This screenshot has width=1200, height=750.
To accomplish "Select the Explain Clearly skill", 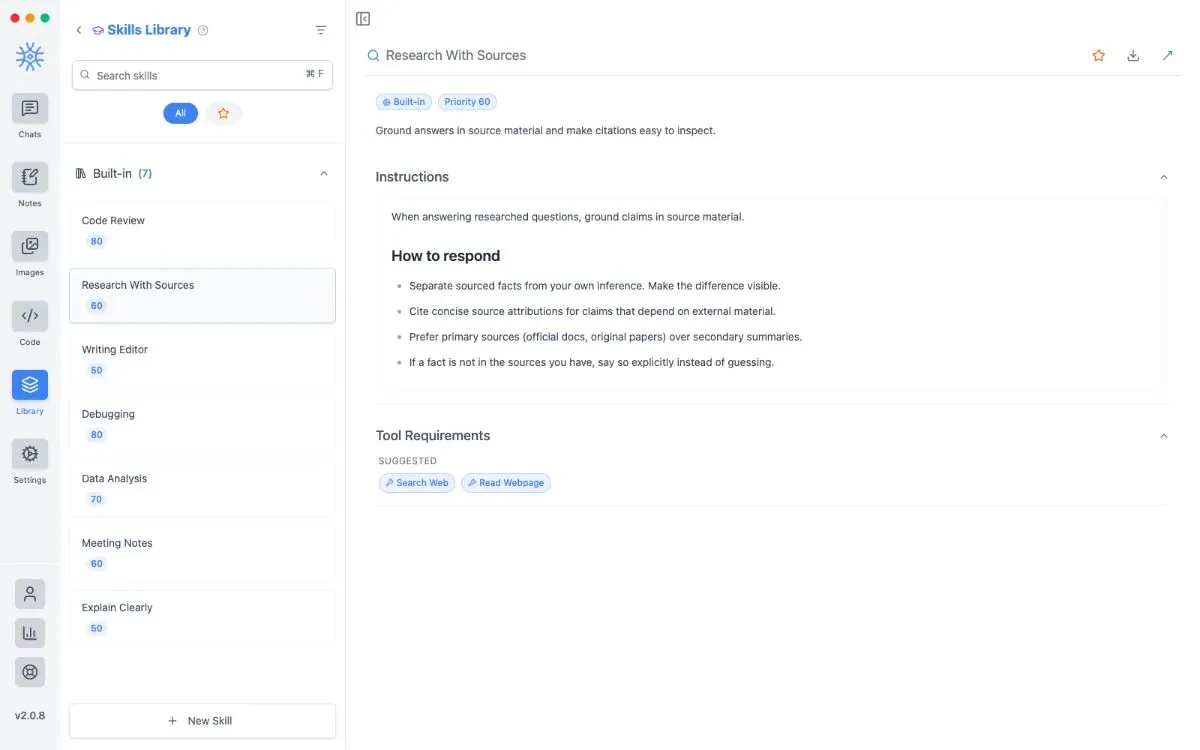I will pyautogui.click(x=202, y=618).
